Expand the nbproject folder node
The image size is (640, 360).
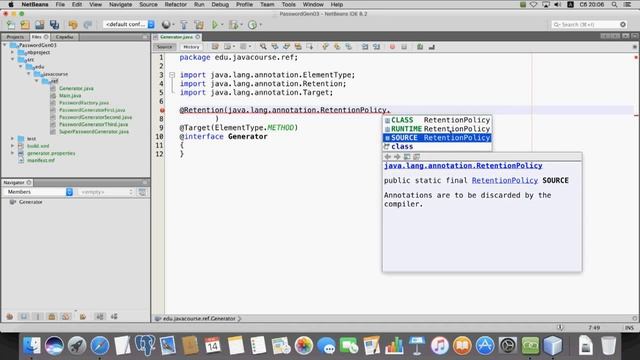[x=12, y=53]
